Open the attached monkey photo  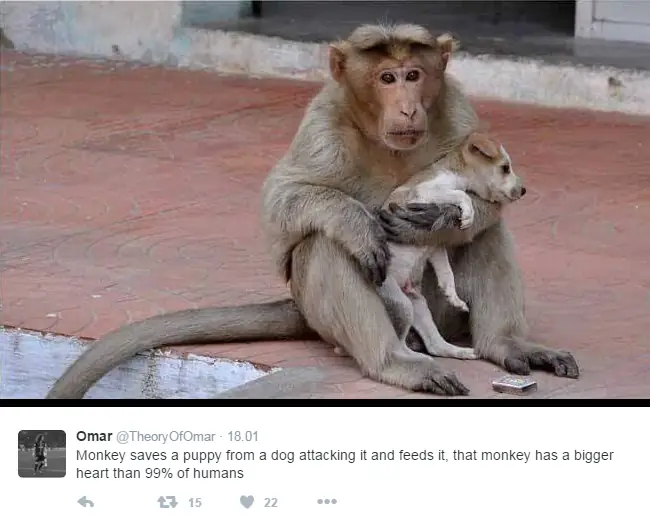pyautogui.click(x=325, y=199)
